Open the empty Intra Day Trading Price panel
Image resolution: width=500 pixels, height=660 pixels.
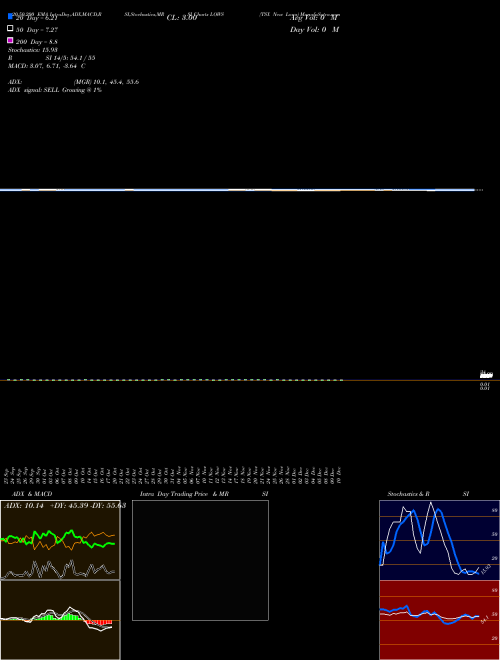pyautogui.click(x=200, y=560)
